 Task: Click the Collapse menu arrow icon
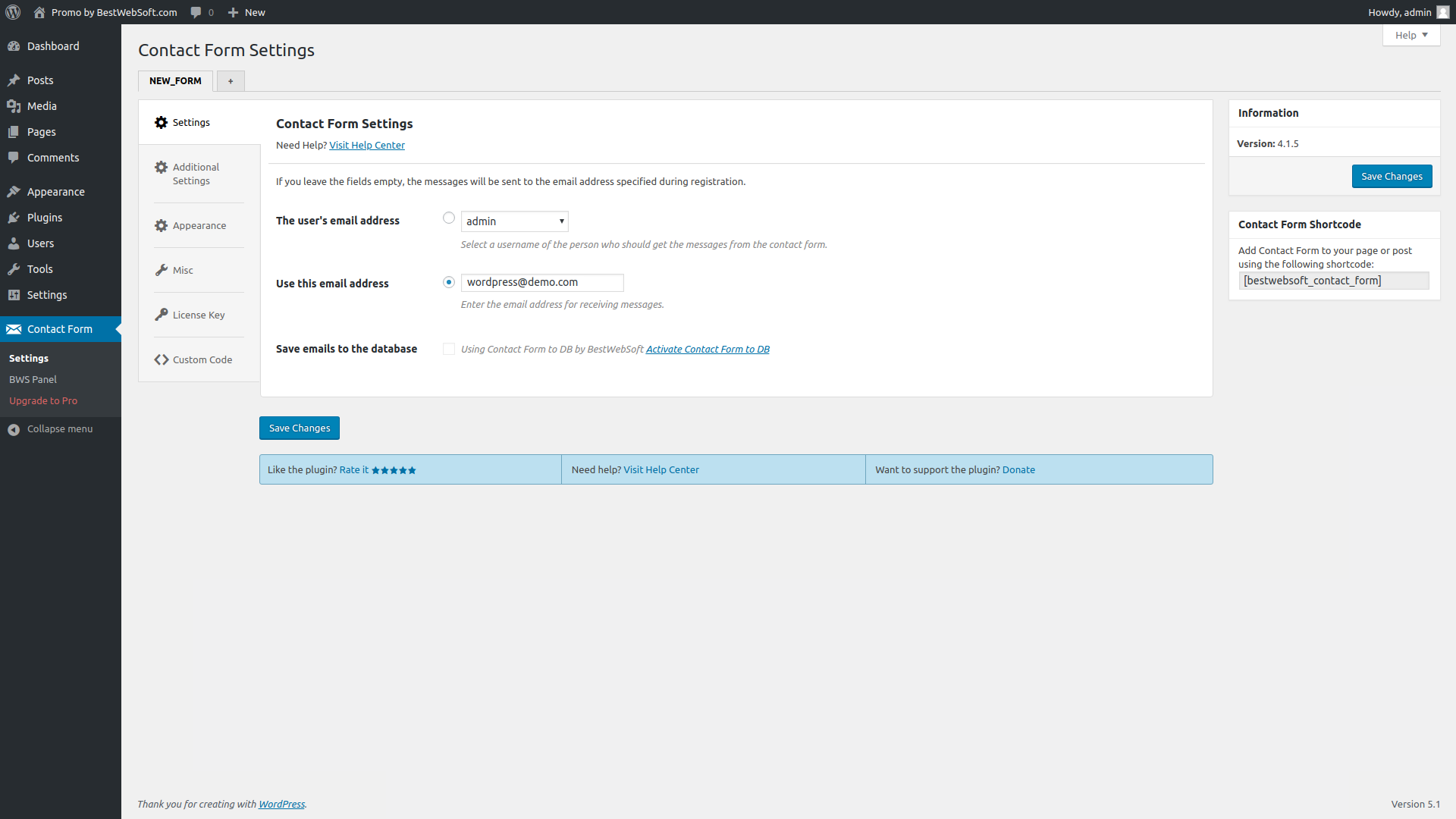pos(14,430)
